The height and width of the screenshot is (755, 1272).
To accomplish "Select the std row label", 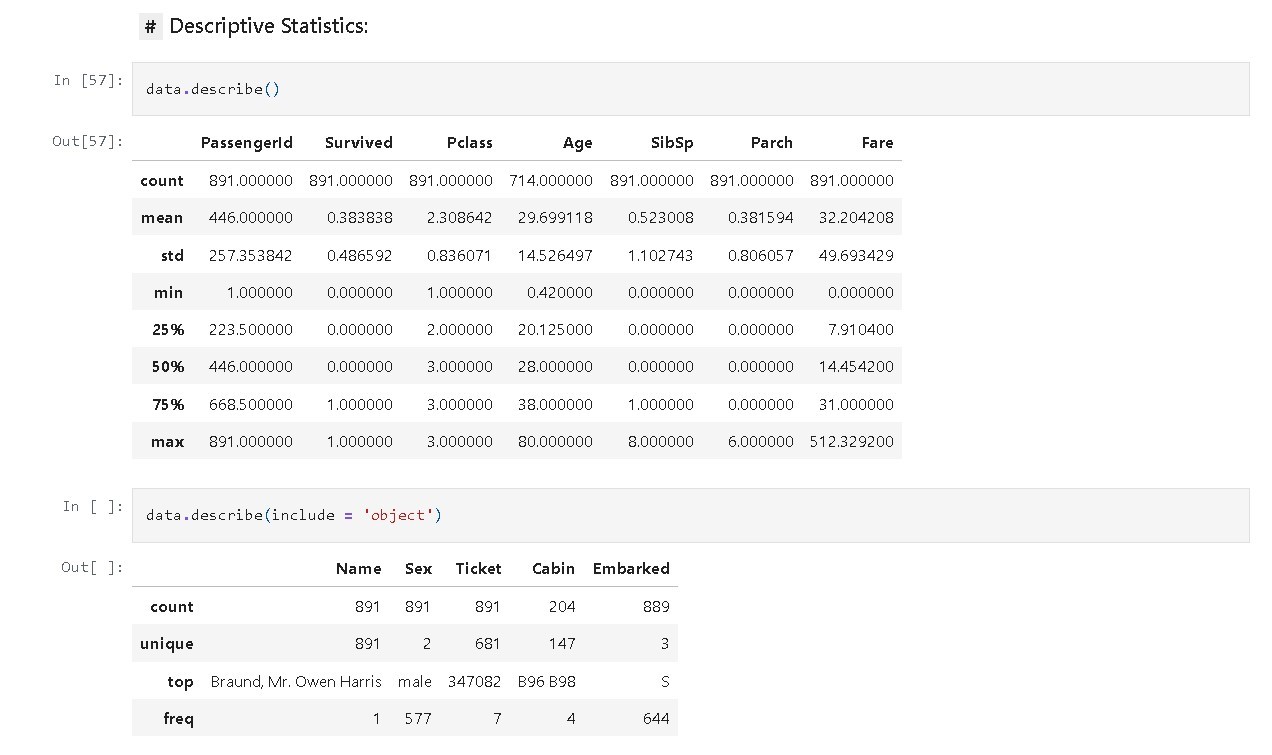I will (x=172, y=256).
